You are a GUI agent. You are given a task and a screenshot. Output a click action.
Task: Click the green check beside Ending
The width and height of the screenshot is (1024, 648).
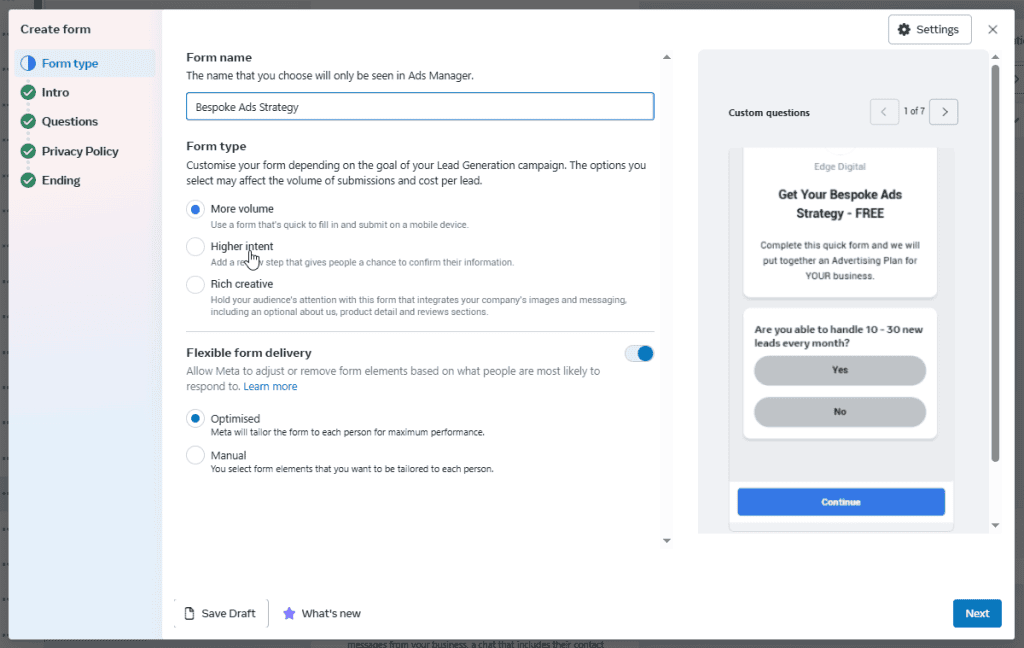coord(28,180)
